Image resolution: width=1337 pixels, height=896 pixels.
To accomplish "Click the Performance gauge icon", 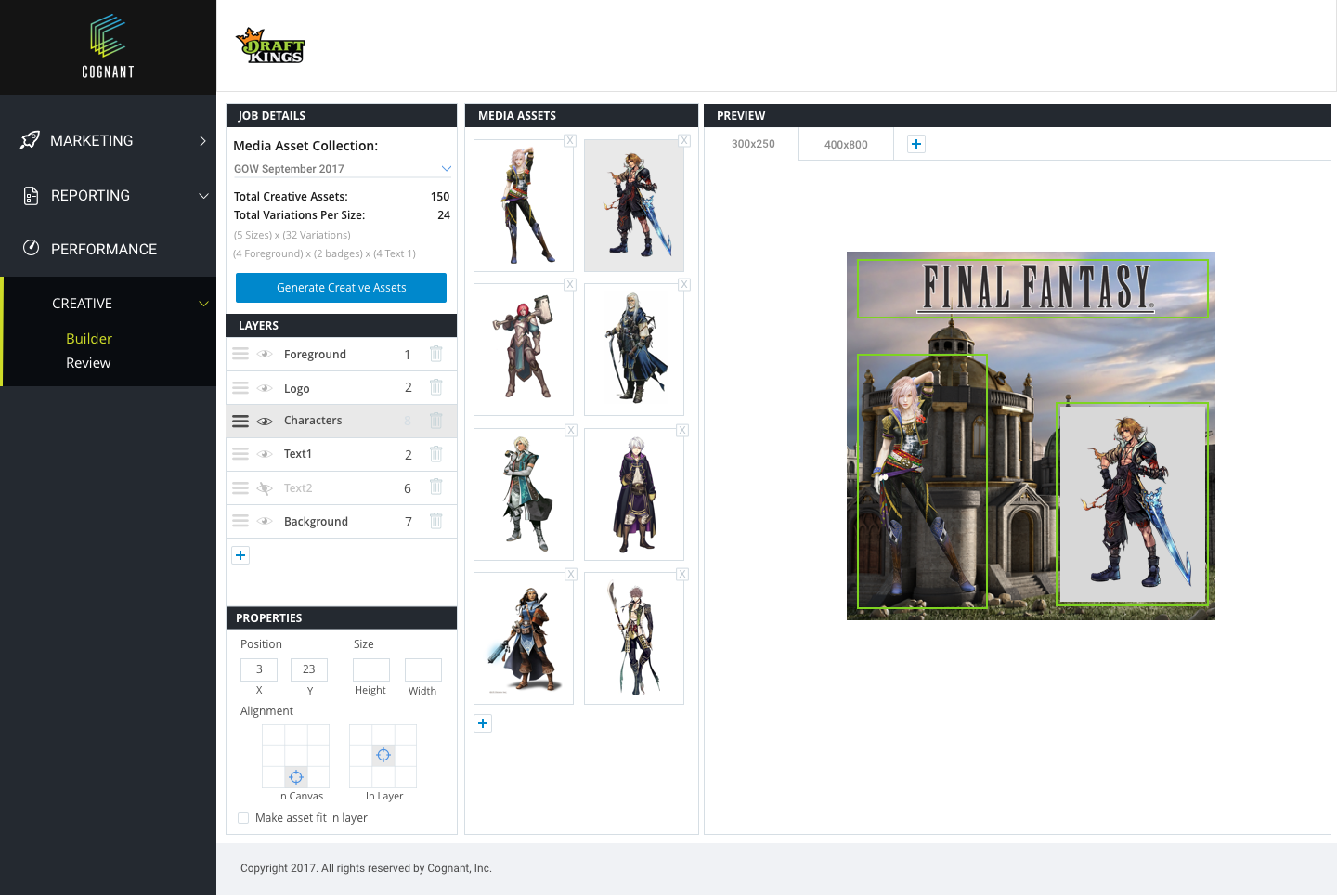I will pyautogui.click(x=31, y=248).
